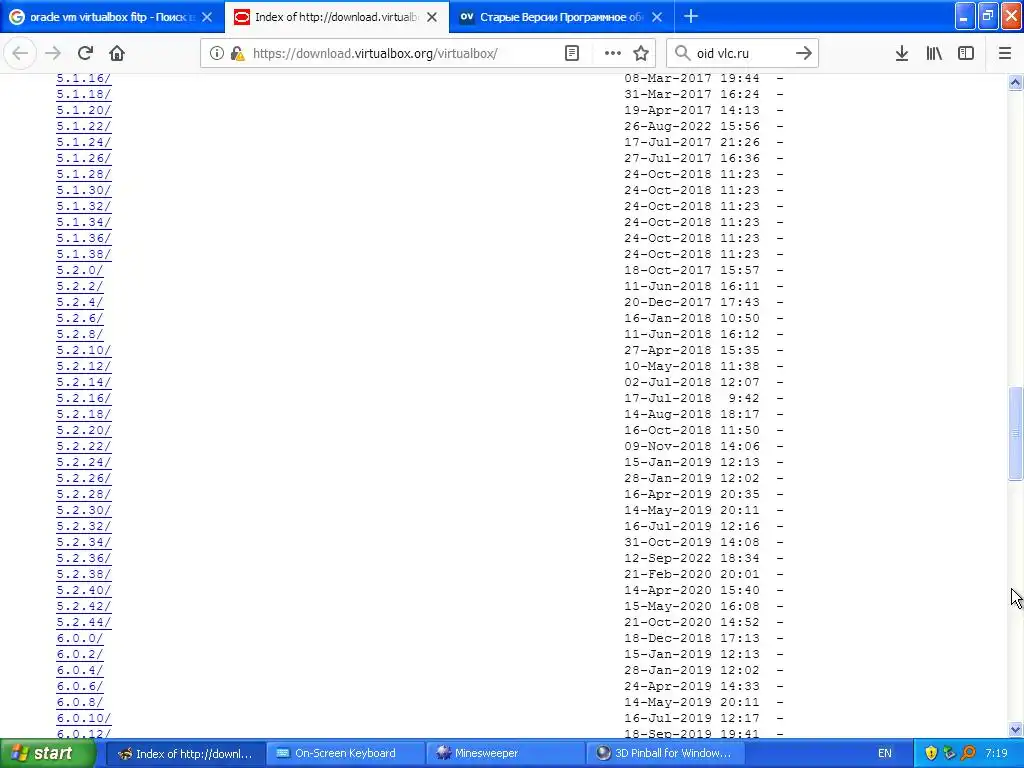Open the 5.1.16/ folder link
The image size is (1024, 768).
pyautogui.click(x=84, y=78)
